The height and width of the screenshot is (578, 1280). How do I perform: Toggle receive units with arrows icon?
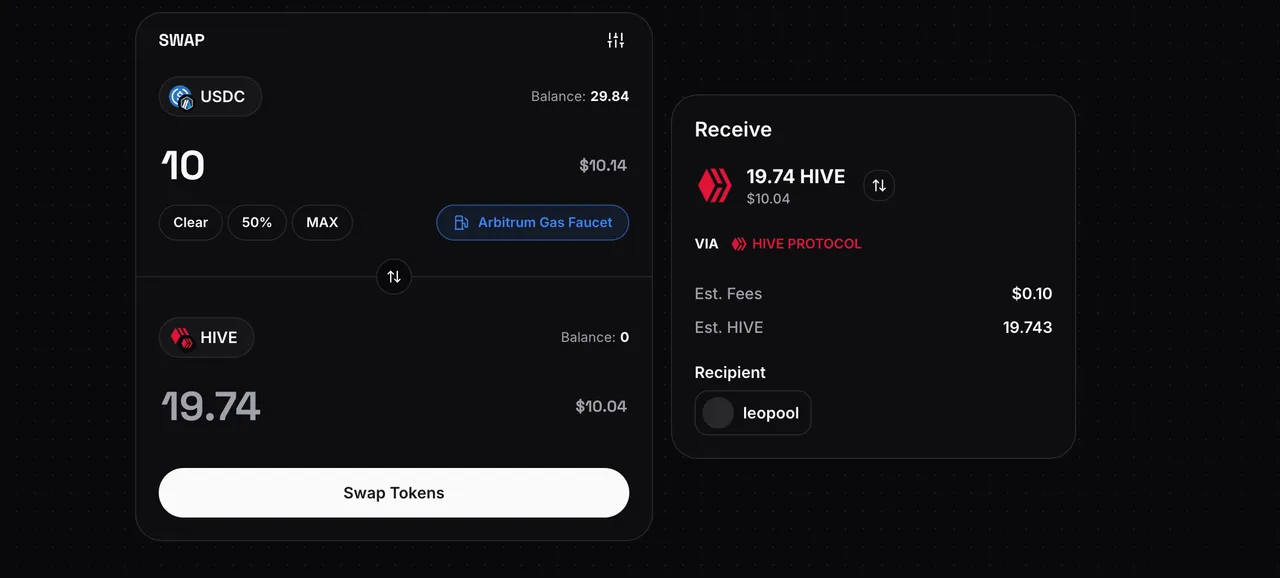[x=879, y=185]
